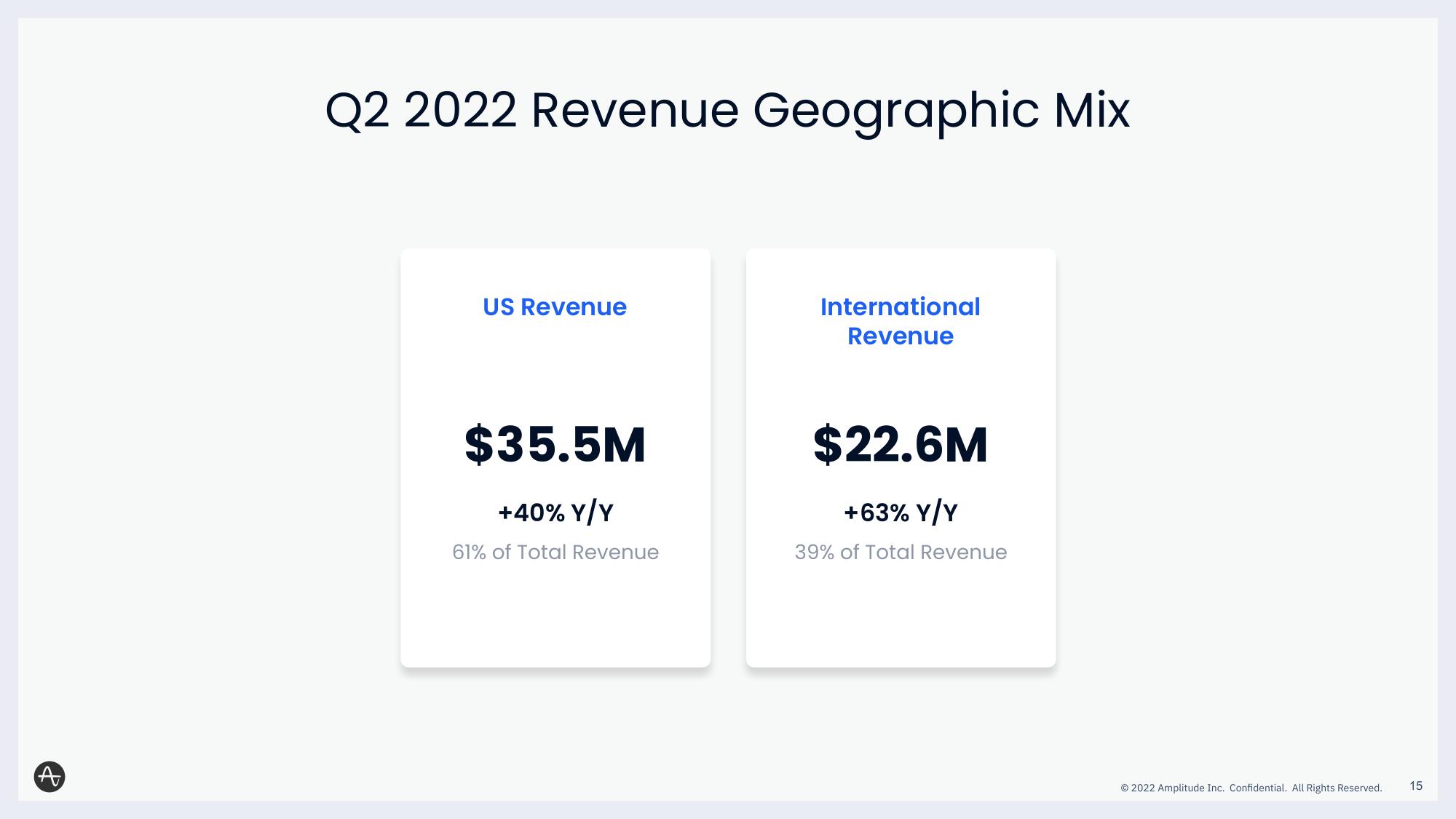Click the Amplitude logo icon
Image resolution: width=1456 pixels, height=819 pixels.
tap(50, 777)
